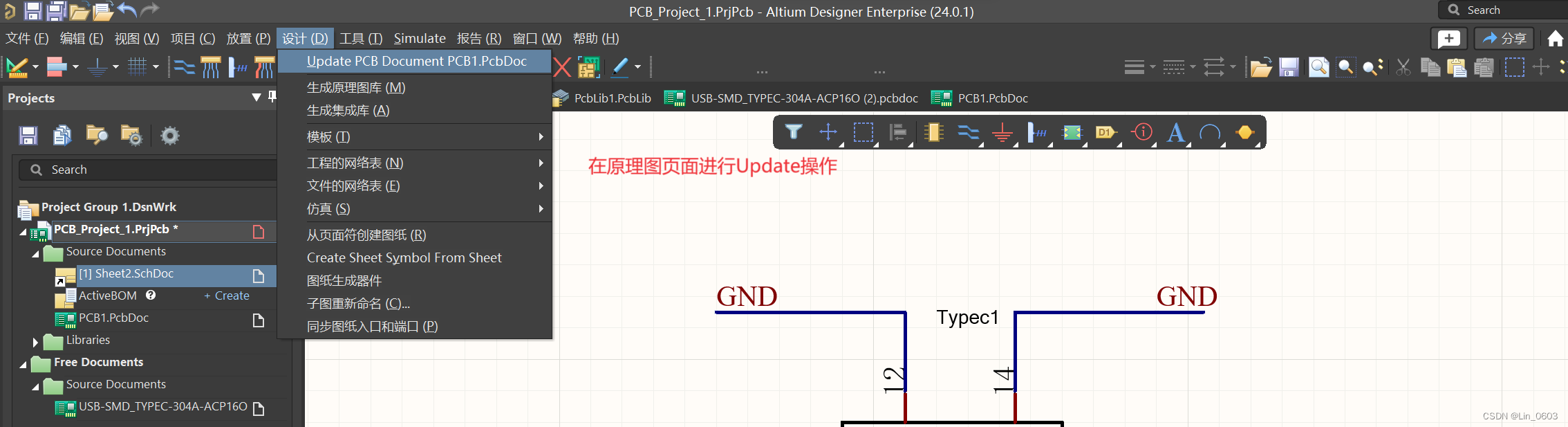Click the Undo arrow in title bar
This screenshot has width=1568, height=427.
[127, 10]
